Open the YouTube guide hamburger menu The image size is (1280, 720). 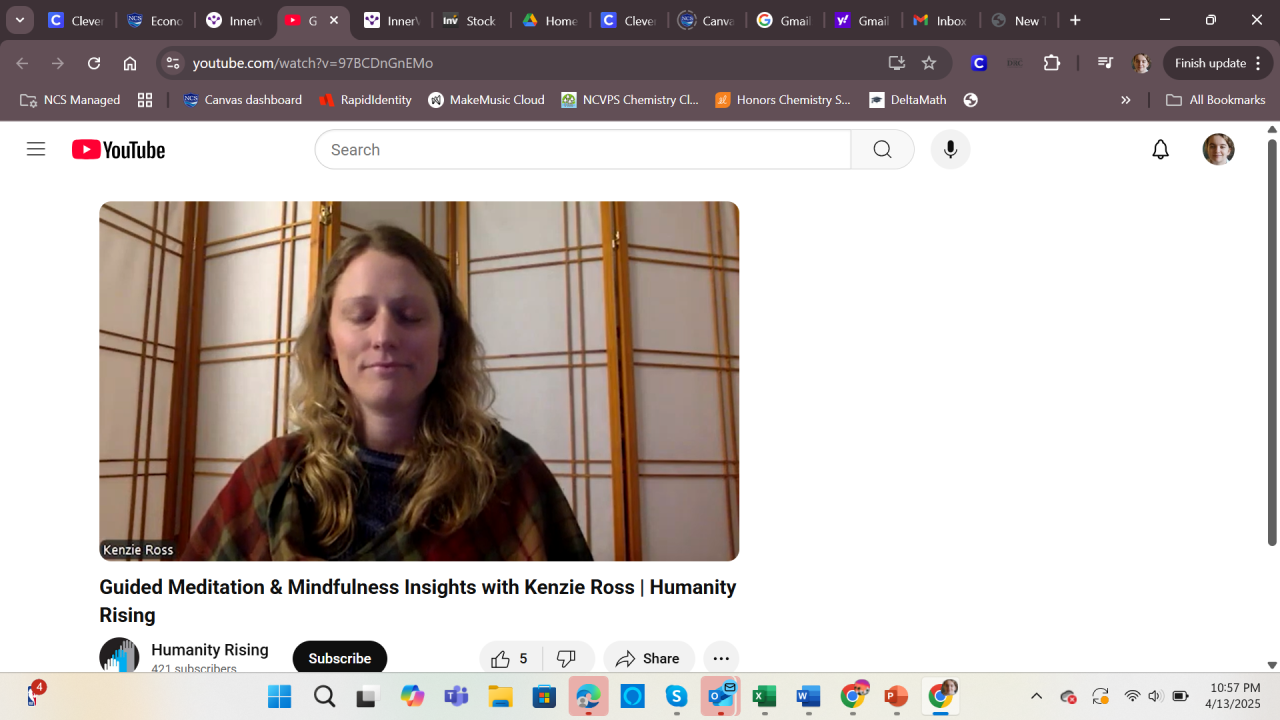point(36,150)
